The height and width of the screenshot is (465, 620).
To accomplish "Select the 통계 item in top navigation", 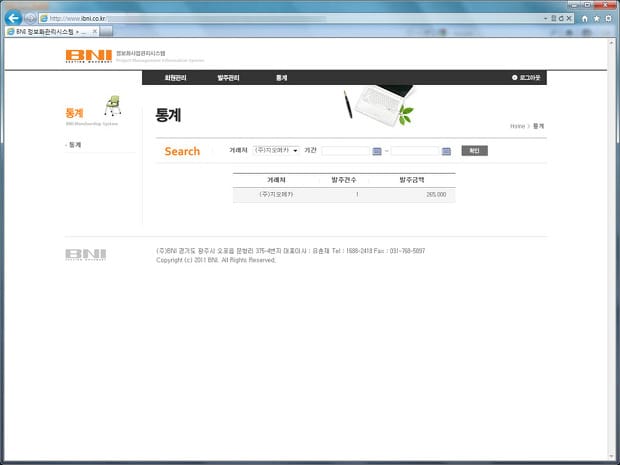I will (x=281, y=77).
